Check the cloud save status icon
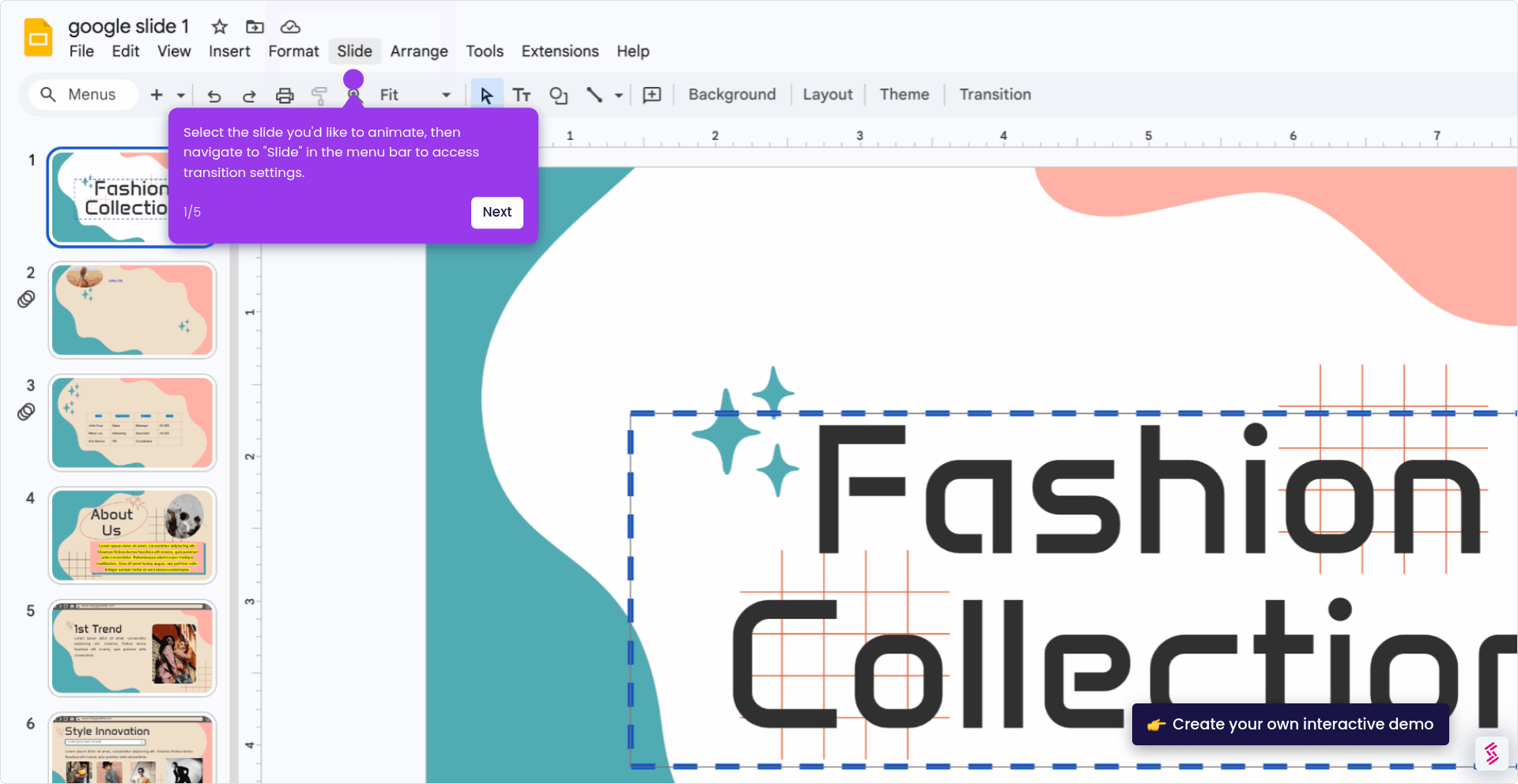This screenshot has width=1518, height=784. click(x=290, y=27)
